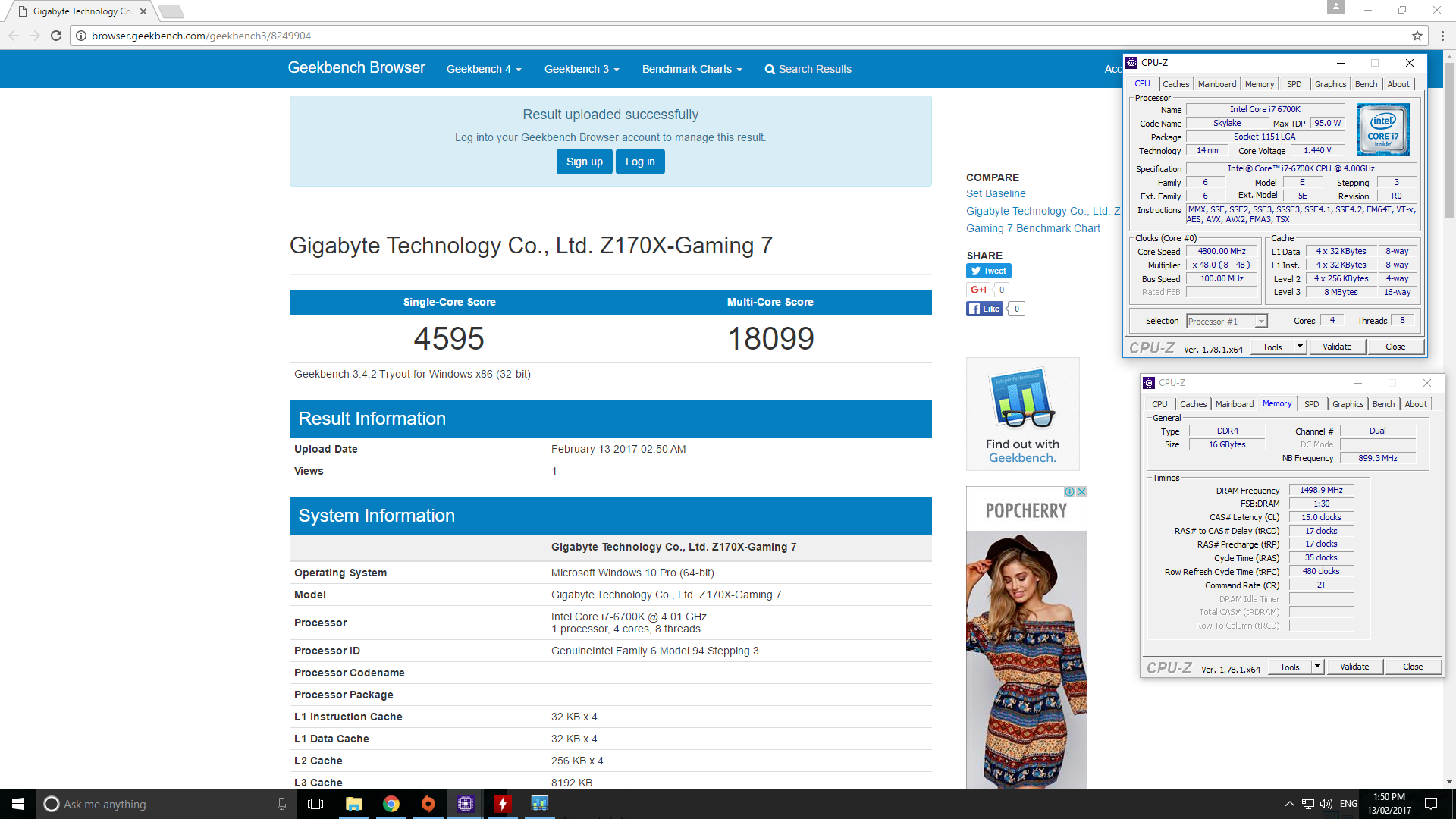Open the Geekbench taskbar icon
The width and height of the screenshot is (1456, 819).
tap(539, 804)
